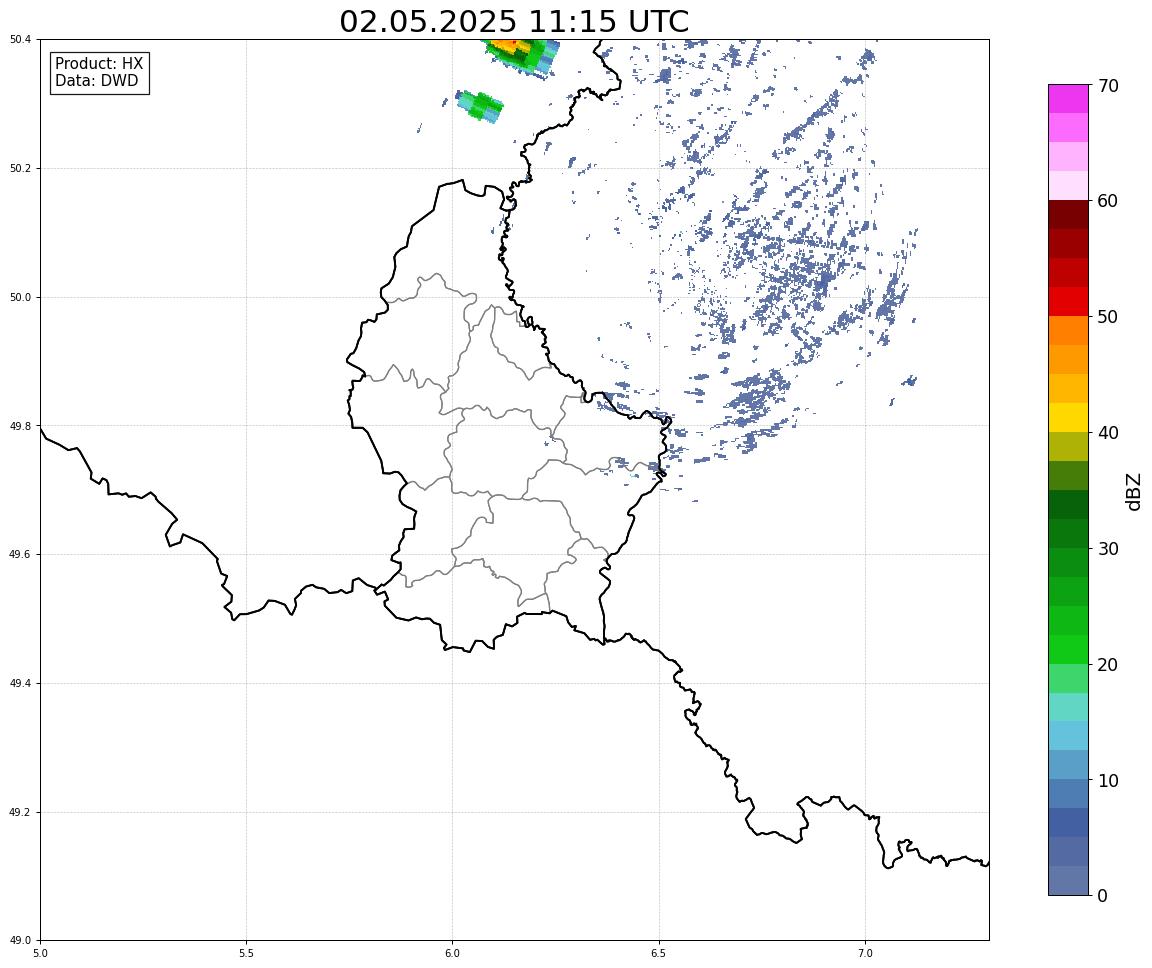
Task: Click the y-axis label "50.4"
Action: point(21,40)
